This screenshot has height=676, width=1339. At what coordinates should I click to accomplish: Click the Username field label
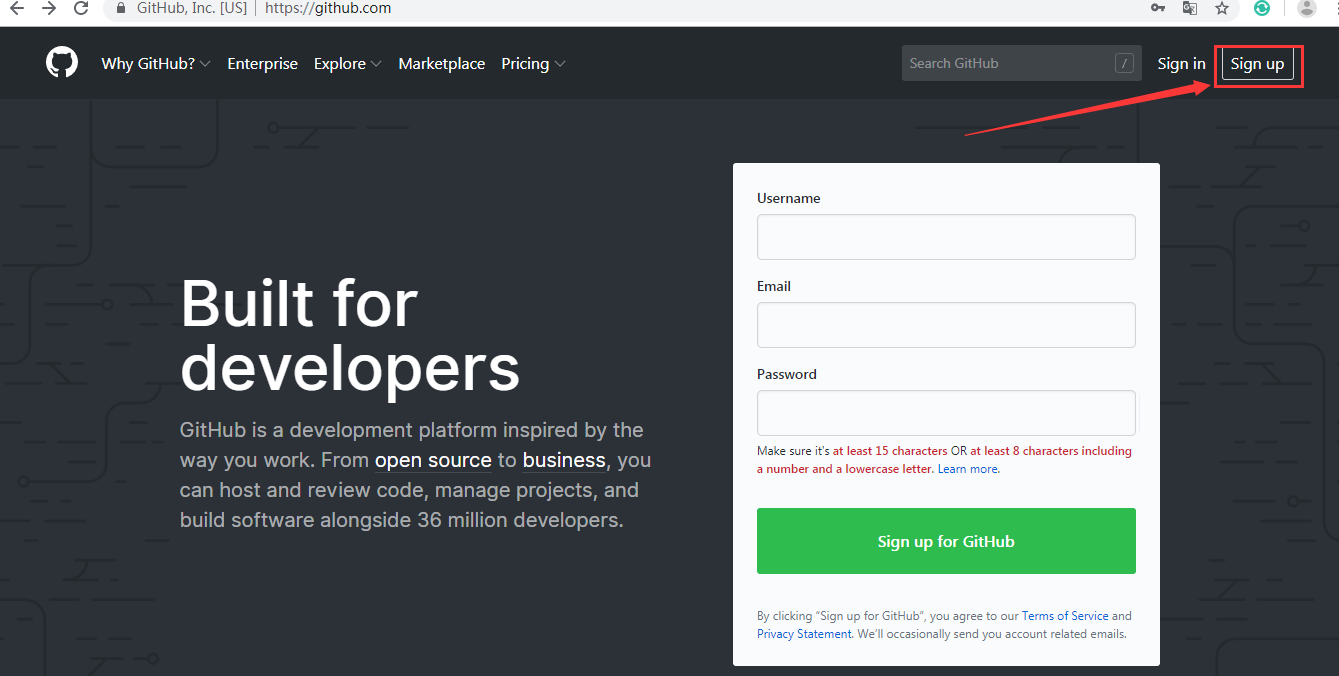pos(788,198)
